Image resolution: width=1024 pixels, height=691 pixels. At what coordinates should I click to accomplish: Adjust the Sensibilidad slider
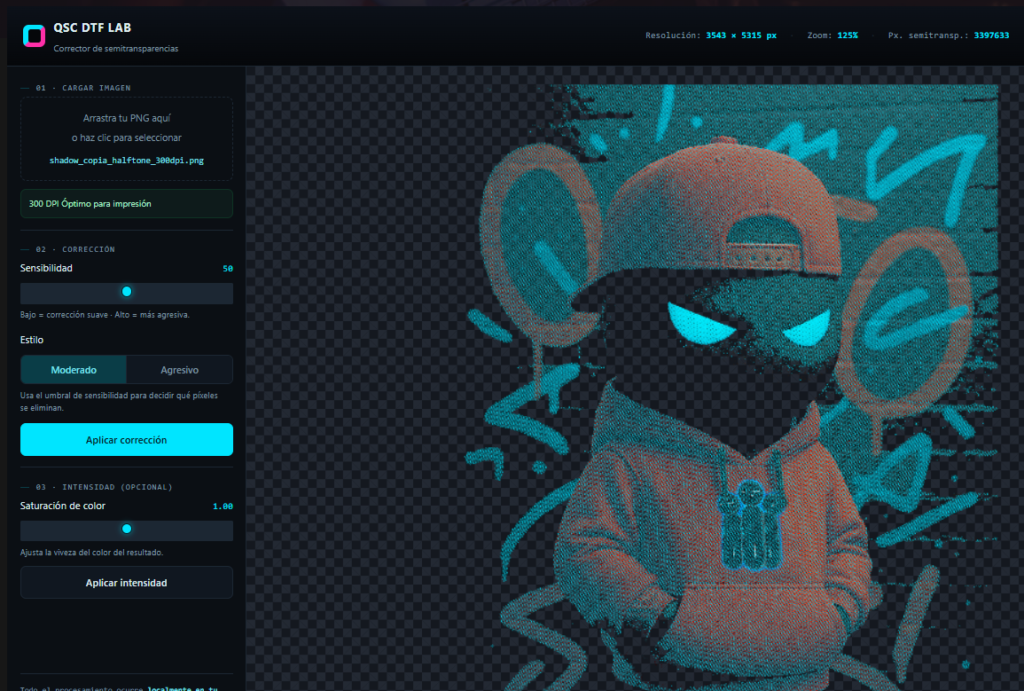[x=127, y=292]
